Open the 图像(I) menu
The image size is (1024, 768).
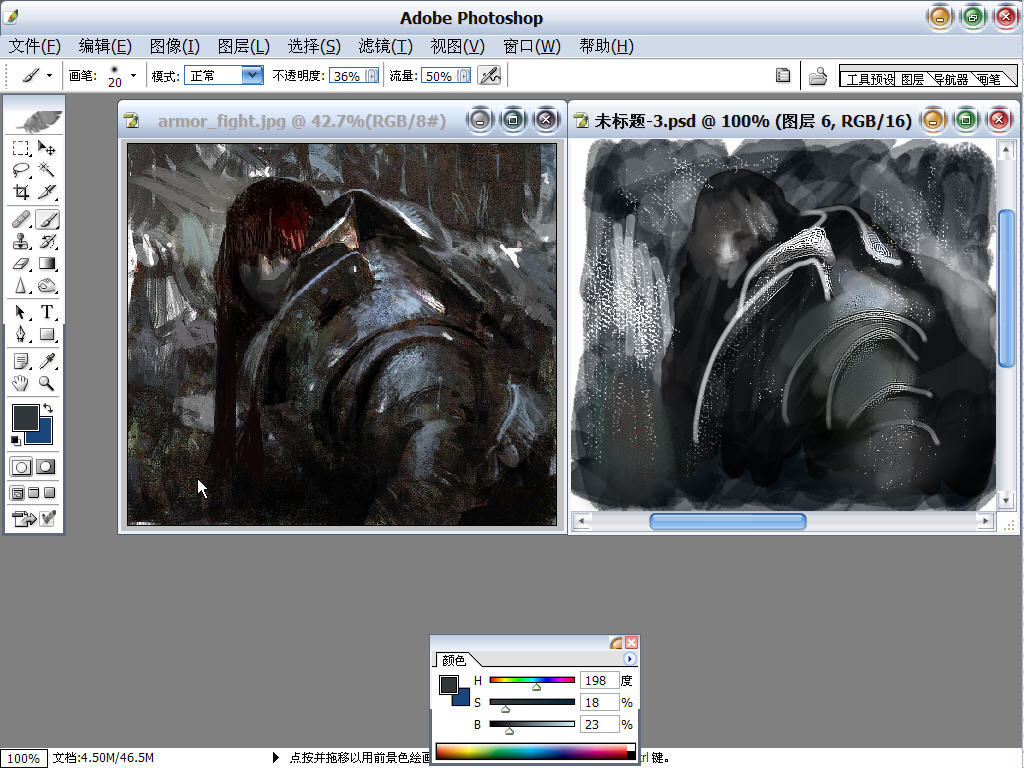[174, 46]
